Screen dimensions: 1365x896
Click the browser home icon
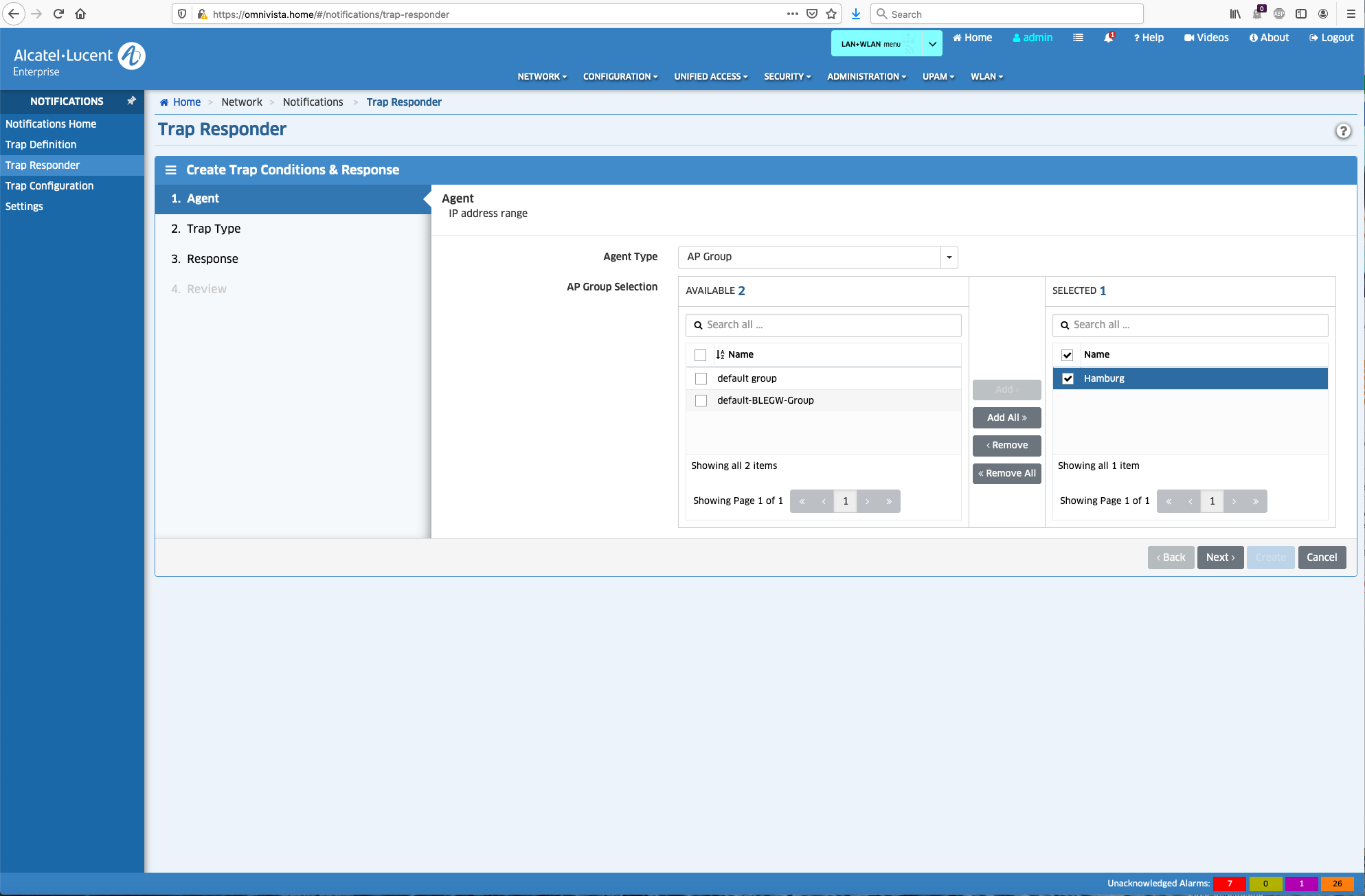(x=80, y=14)
